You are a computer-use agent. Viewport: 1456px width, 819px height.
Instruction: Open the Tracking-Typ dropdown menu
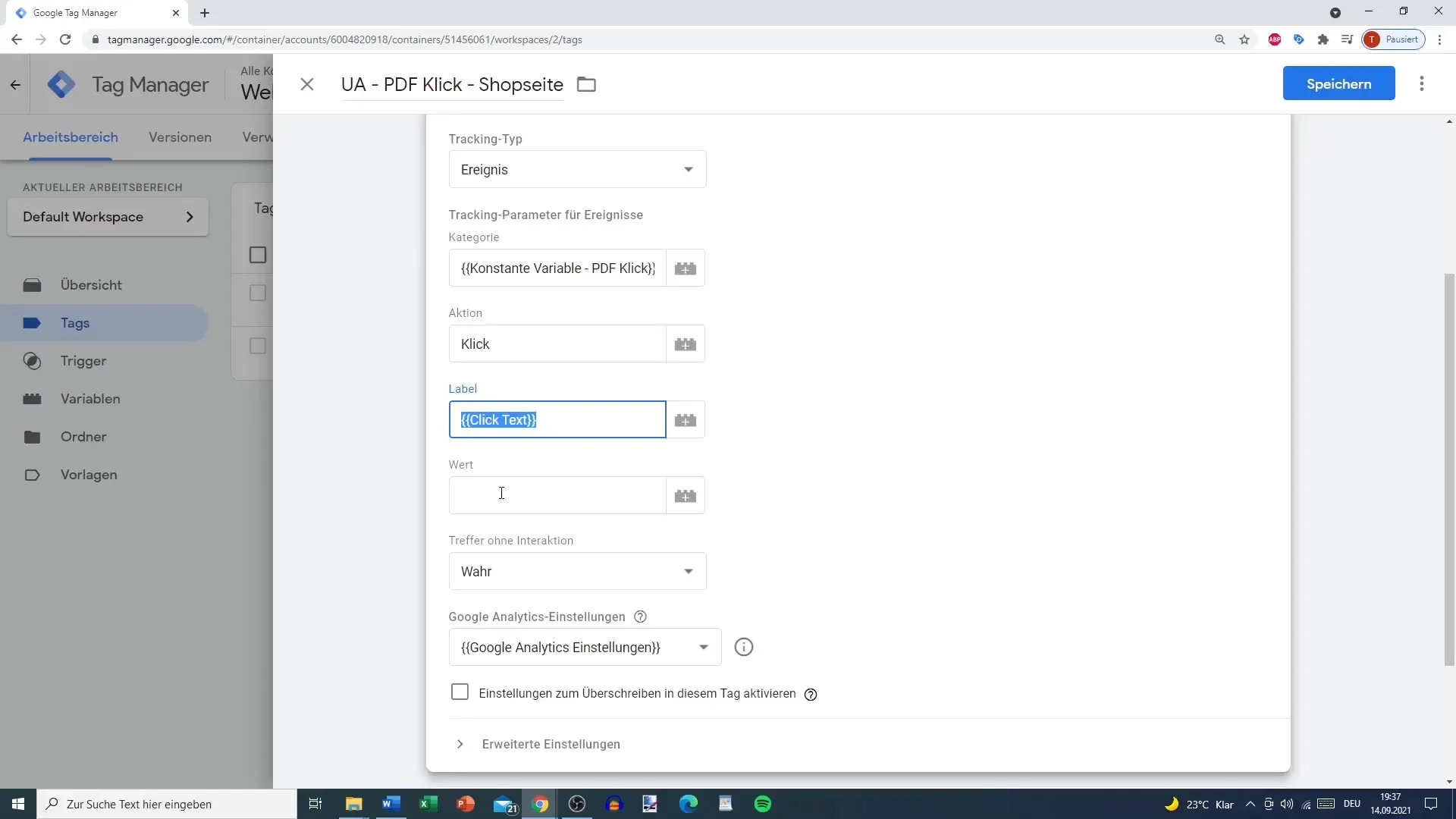pos(576,169)
